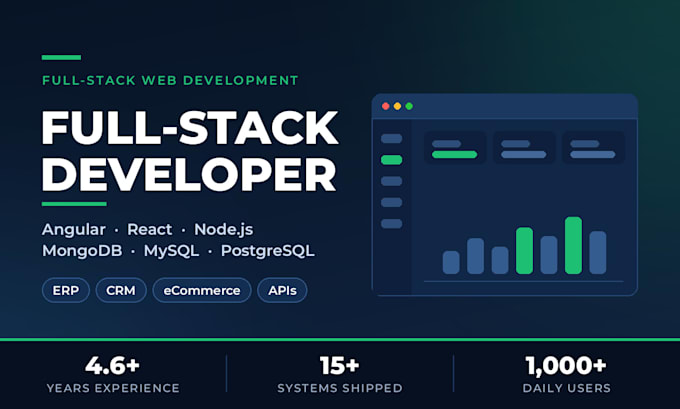
Task: Click the green maximize dot in mock window
Action: (x=409, y=106)
